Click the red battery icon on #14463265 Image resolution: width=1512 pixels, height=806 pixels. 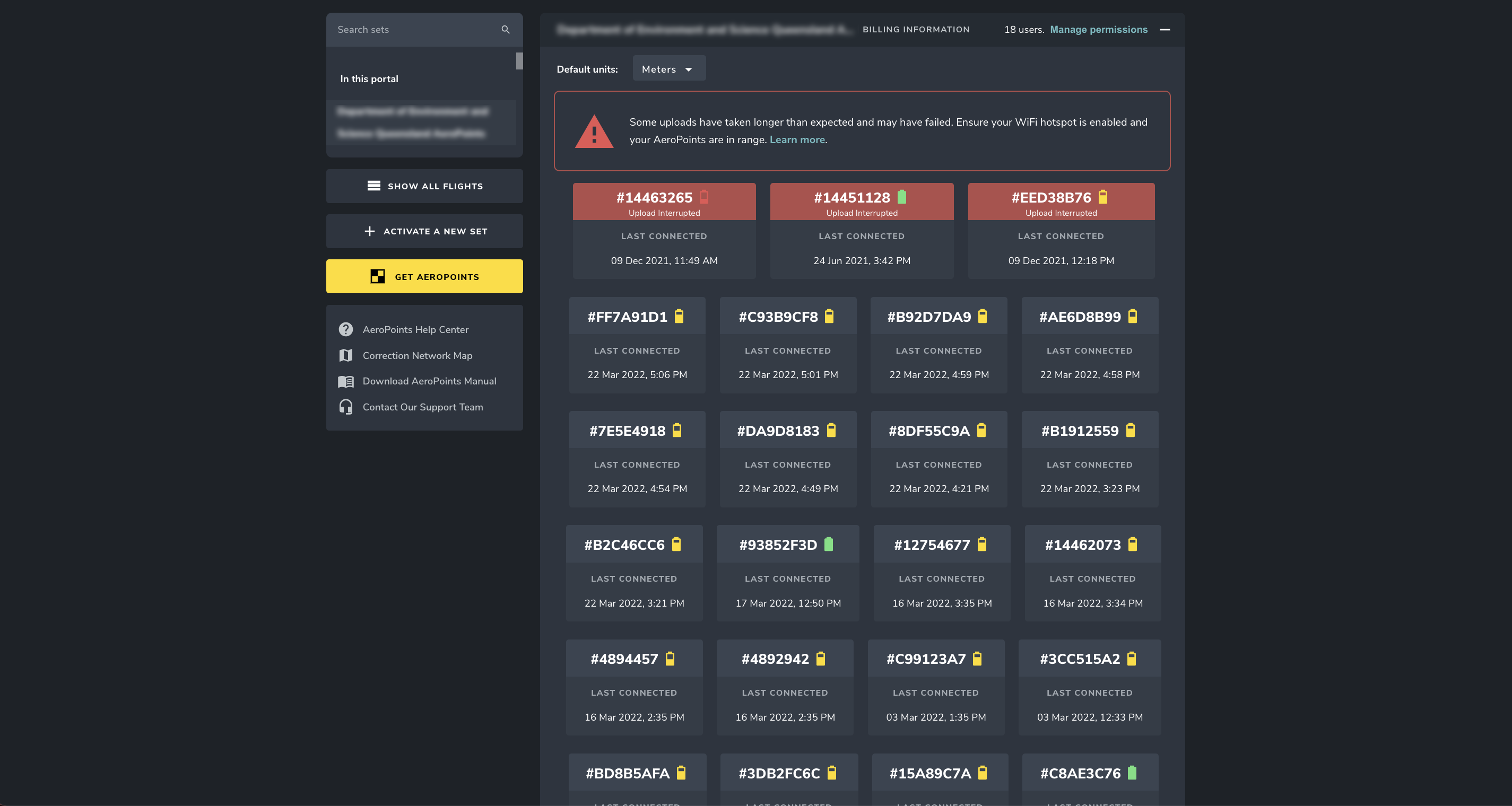click(x=705, y=197)
